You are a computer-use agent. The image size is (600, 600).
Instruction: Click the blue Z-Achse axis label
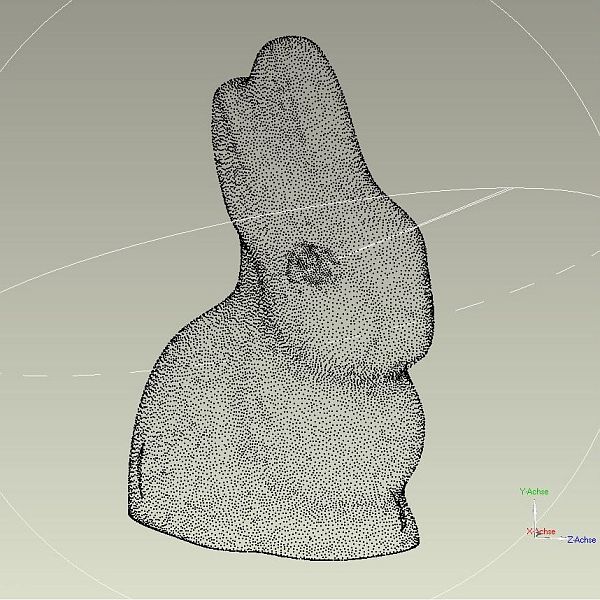(581, 540)
